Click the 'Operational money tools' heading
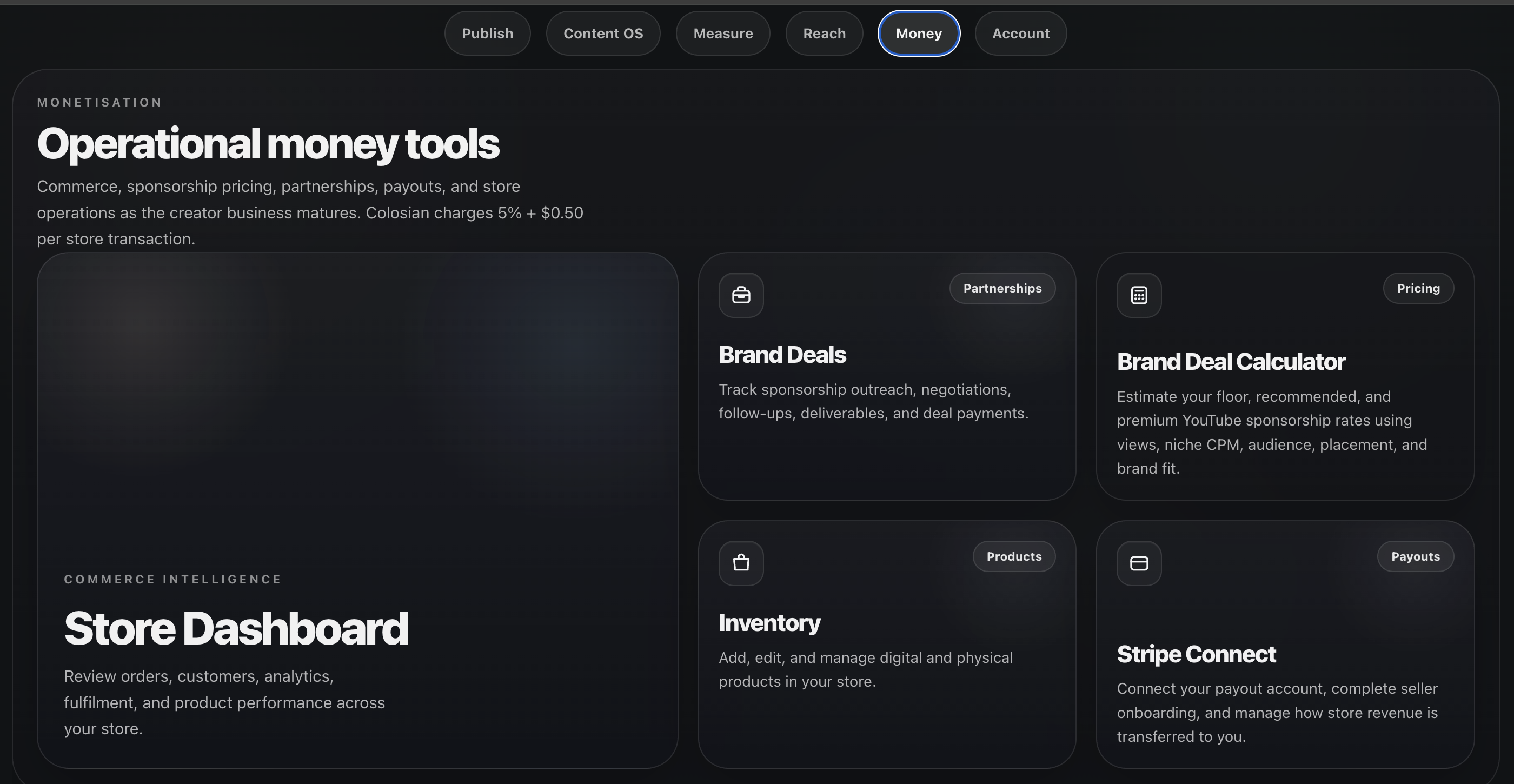This screenshot has width=1514, height=784. click(268, 144)
